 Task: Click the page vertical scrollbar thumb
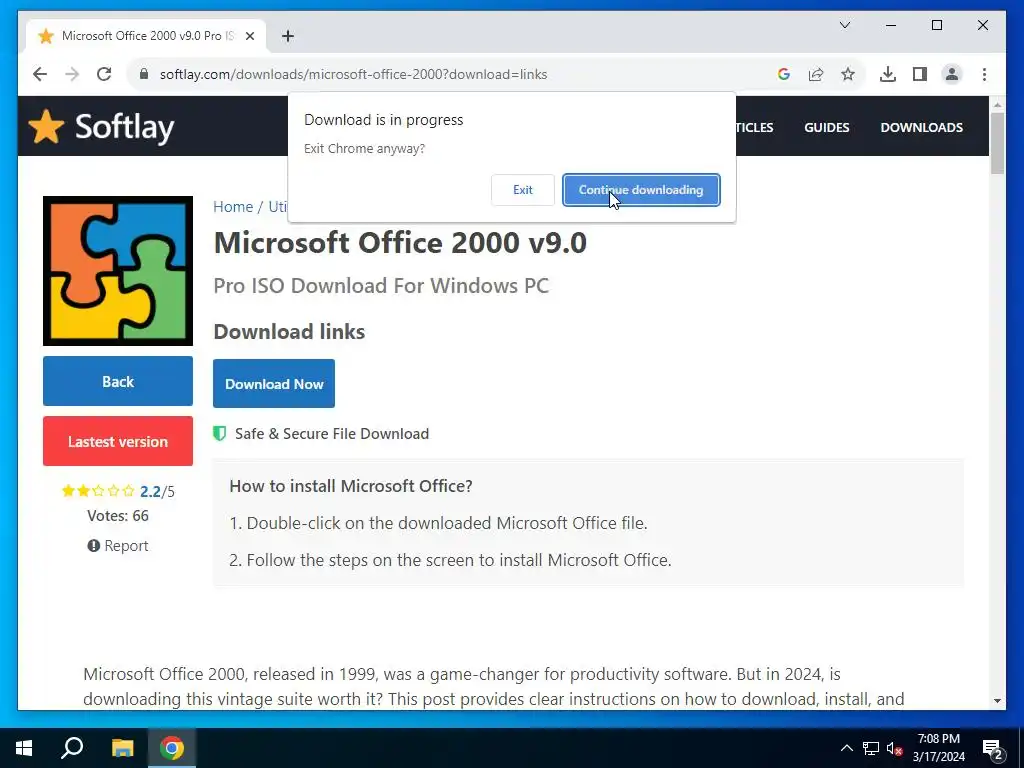997,144
